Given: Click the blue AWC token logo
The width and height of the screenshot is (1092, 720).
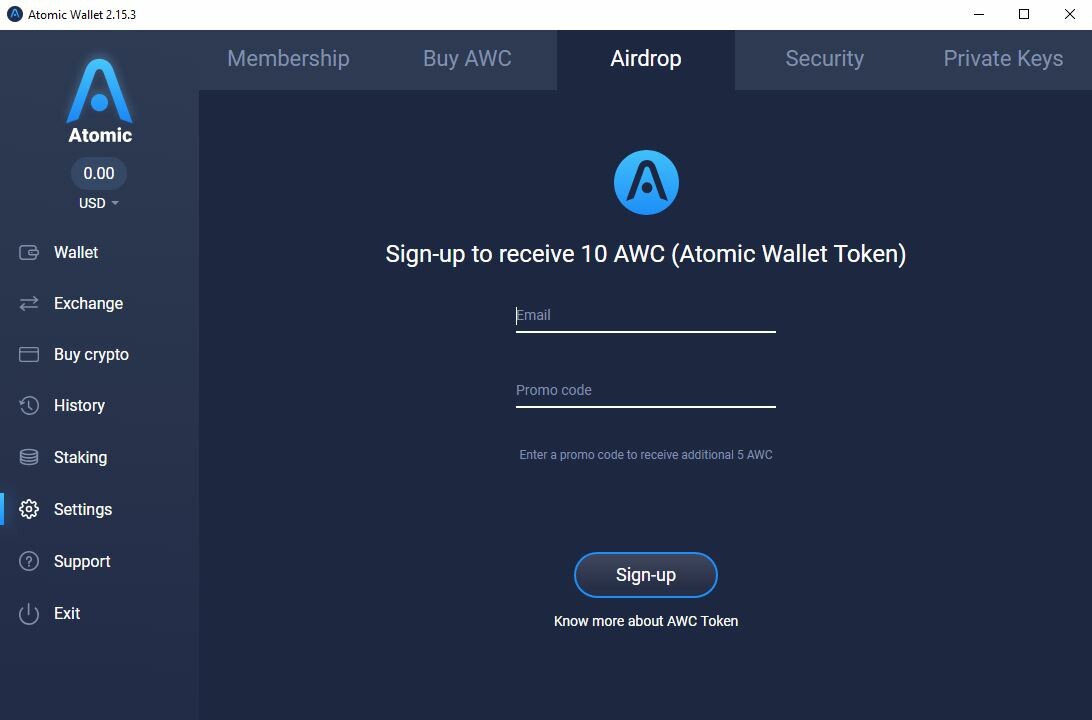Looking at the screenshot, I should coord(646,182).
